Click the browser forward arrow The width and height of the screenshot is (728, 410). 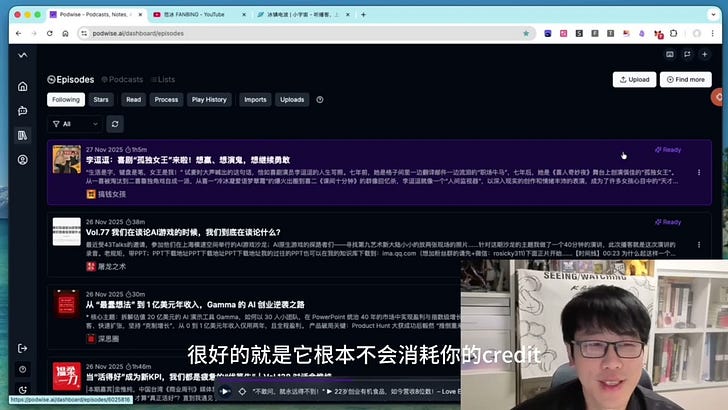click(x=34, y=33)
